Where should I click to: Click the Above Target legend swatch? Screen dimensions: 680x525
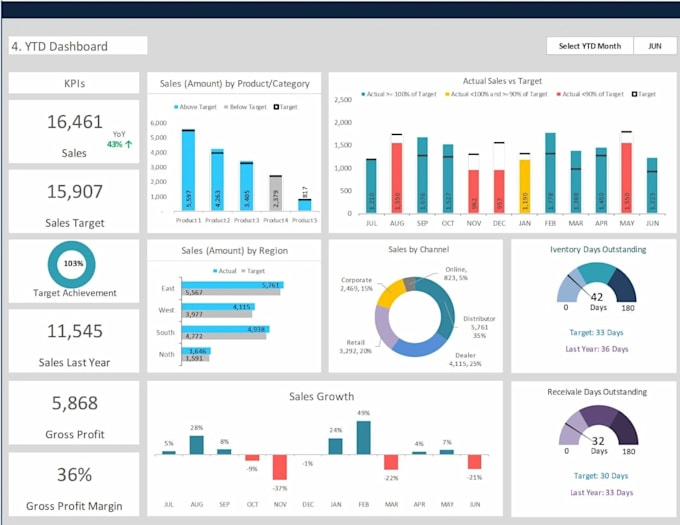pos(176,107)
